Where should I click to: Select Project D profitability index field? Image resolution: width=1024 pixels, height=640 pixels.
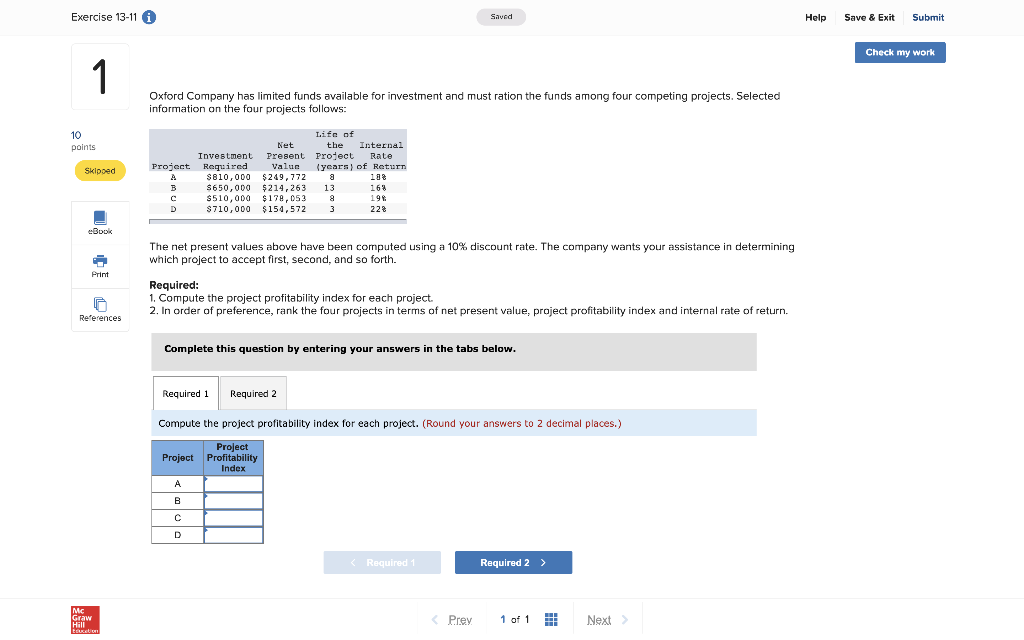tap(233, 535)
